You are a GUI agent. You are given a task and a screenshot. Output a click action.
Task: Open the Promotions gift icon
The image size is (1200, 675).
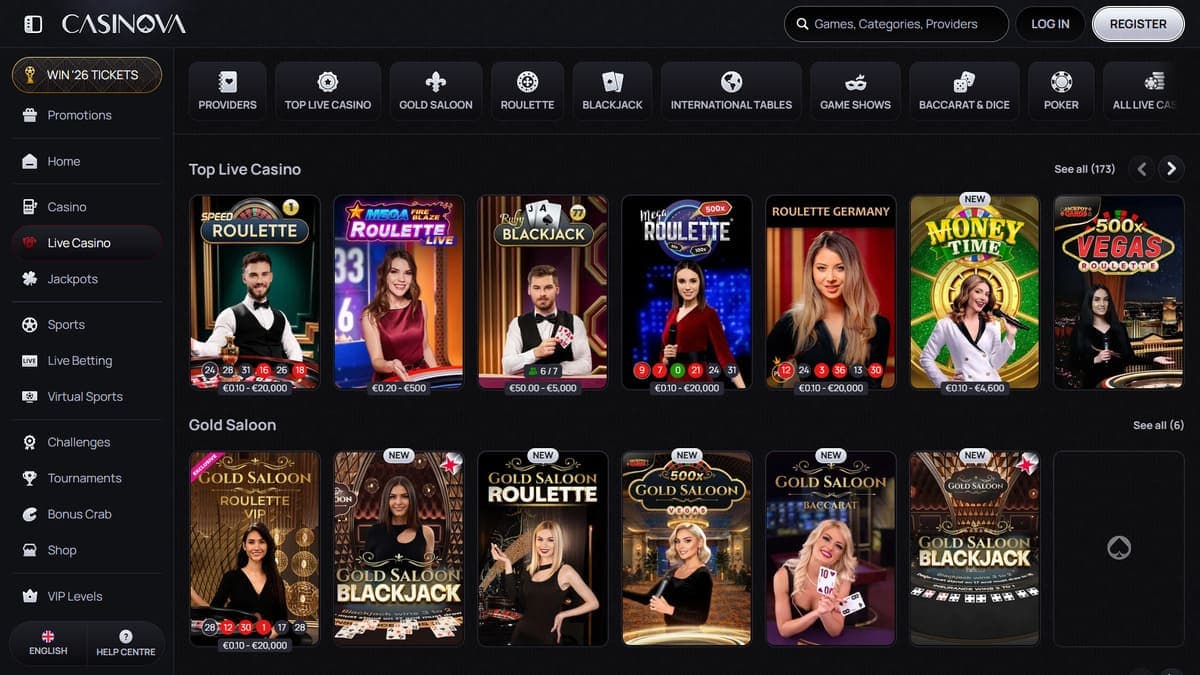coord(30,115)
